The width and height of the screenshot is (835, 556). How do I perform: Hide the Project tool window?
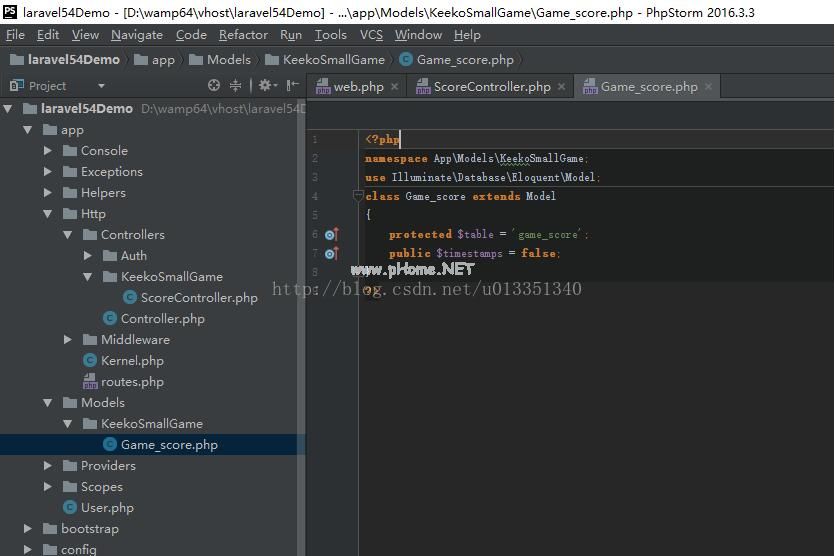292,85
